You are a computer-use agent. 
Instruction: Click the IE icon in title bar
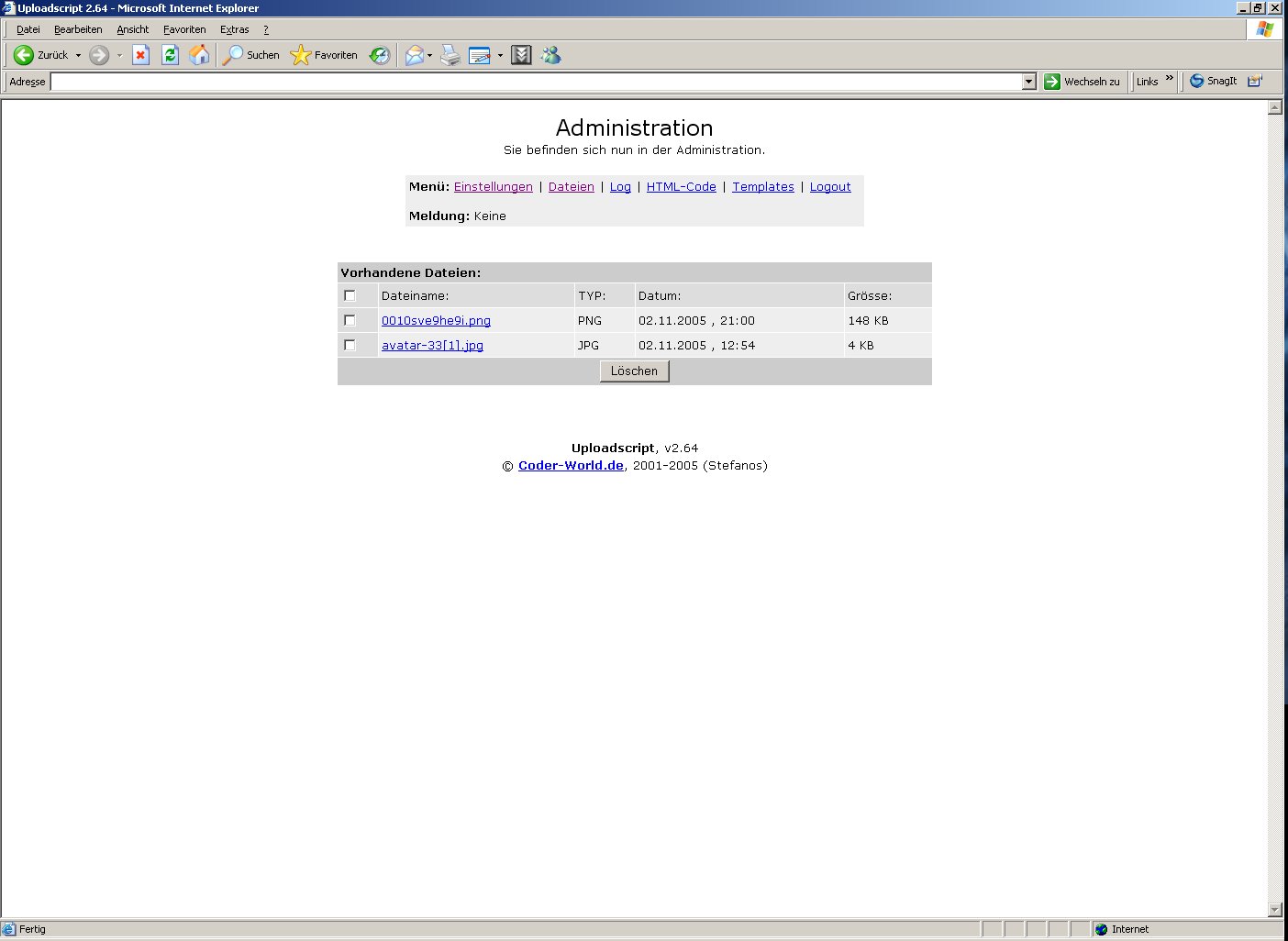click(8, 8)
